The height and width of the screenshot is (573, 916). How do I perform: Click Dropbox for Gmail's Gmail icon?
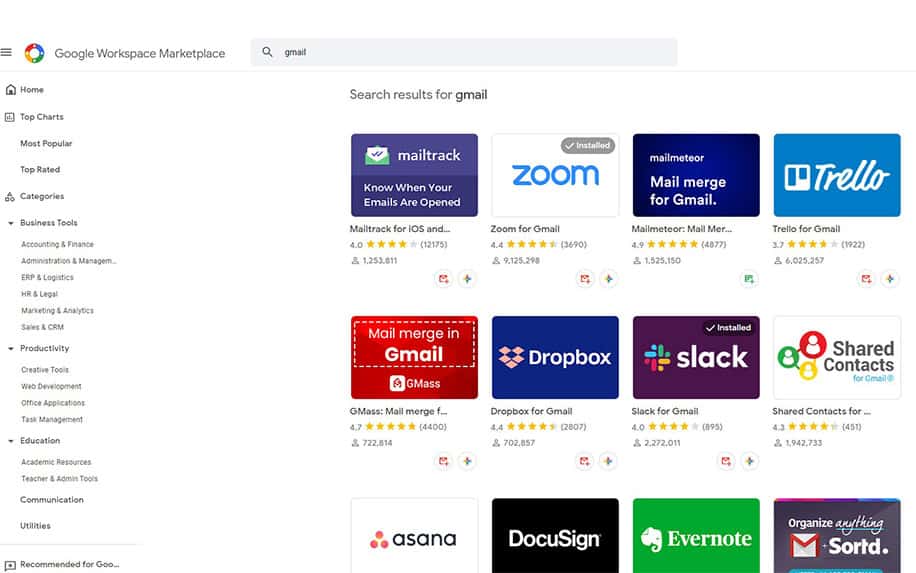click(x=585, y=461)
